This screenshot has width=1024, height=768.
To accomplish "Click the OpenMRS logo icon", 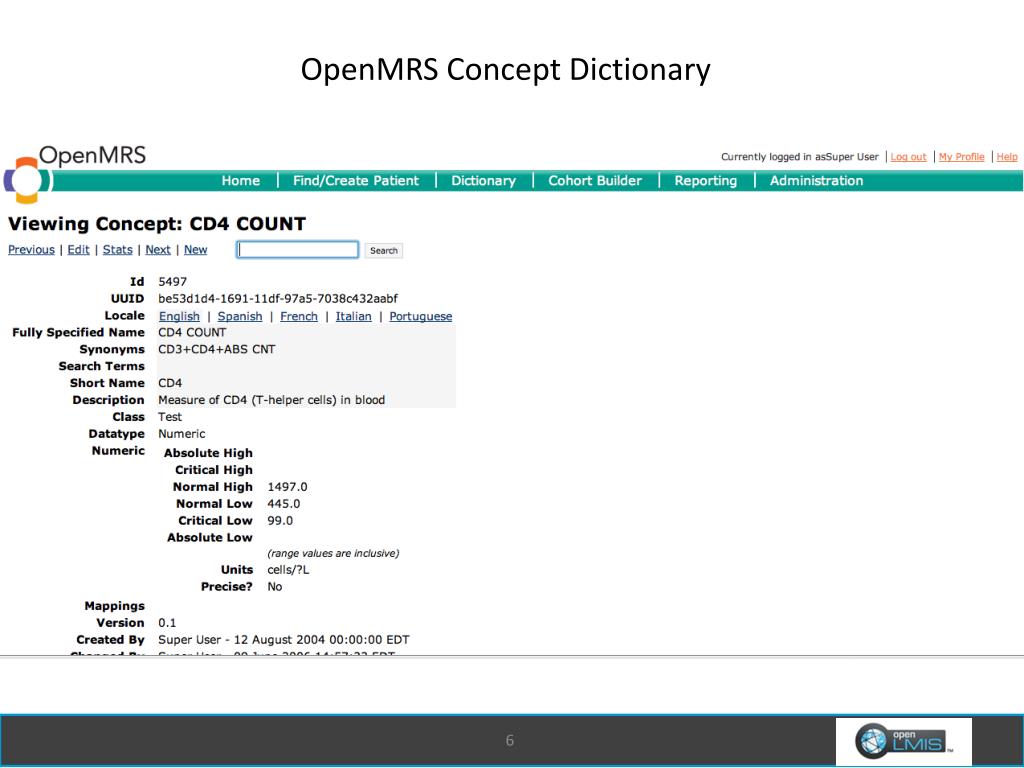I will 26,180.
